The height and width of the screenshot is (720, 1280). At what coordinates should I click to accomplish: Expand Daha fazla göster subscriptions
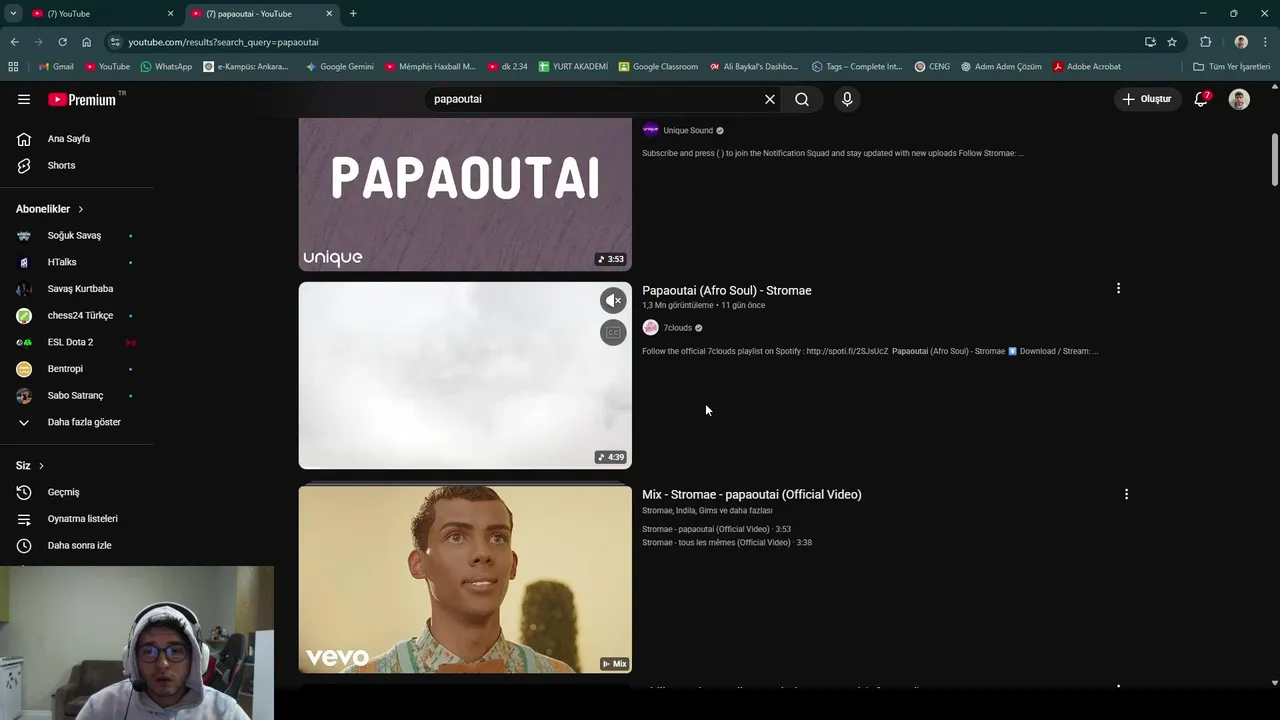point(78,422)
